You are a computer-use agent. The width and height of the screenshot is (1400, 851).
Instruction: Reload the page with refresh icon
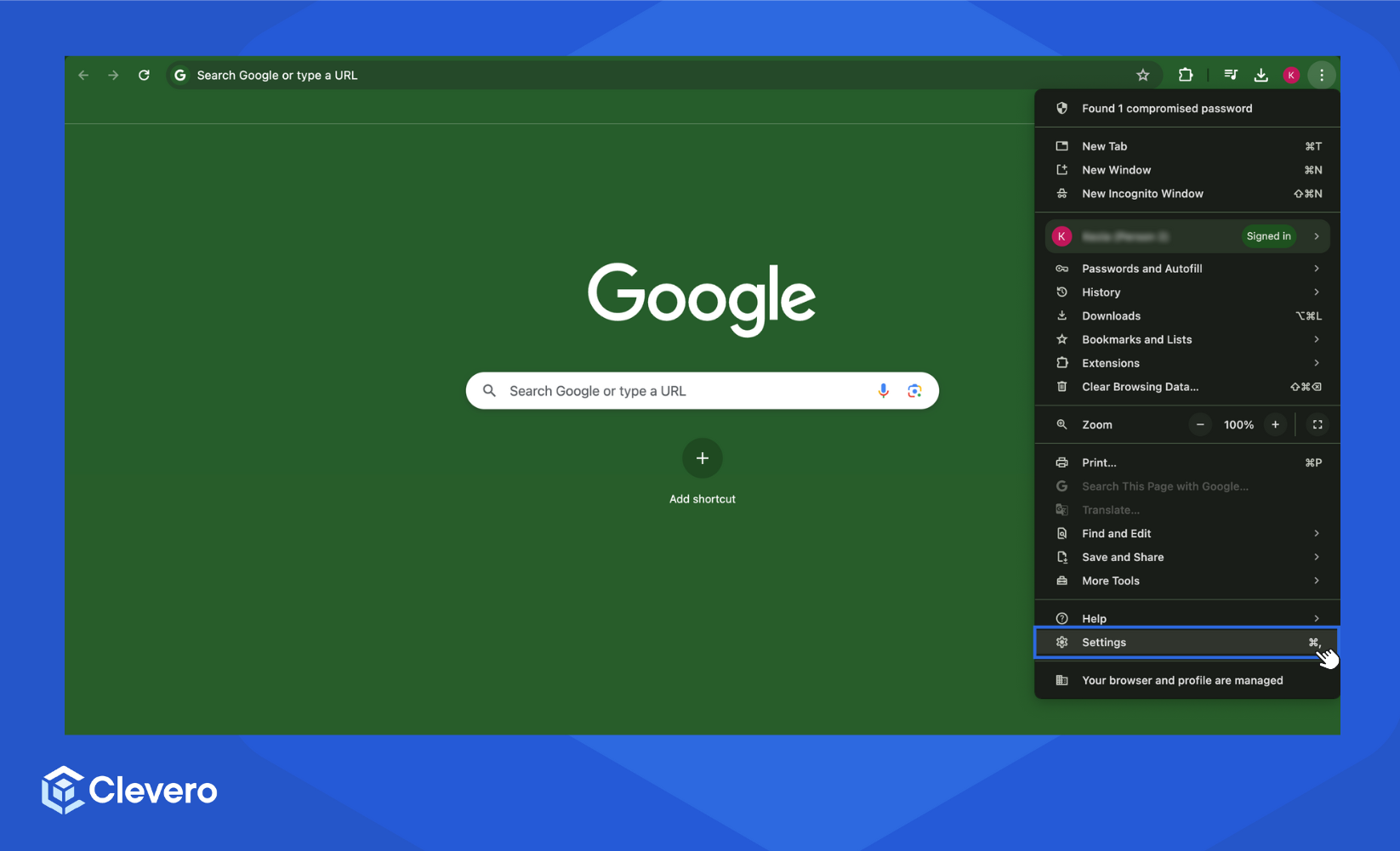[144, 75]
